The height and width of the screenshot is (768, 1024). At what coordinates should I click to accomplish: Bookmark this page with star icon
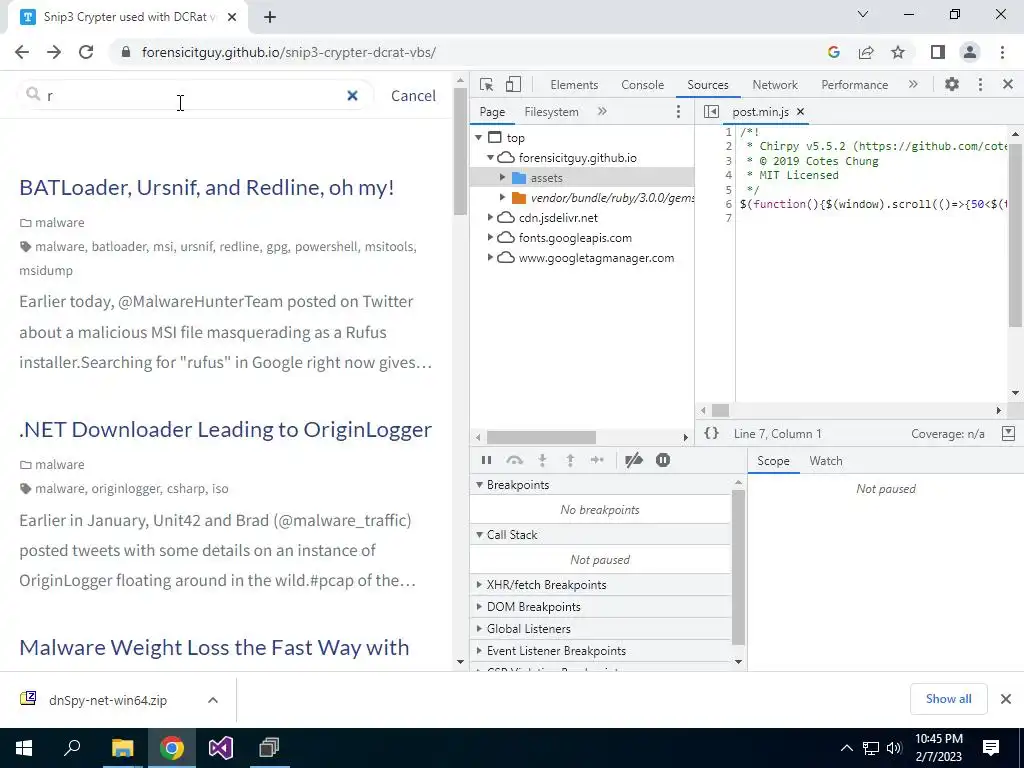pyautogui.click(x=898, y=52)
